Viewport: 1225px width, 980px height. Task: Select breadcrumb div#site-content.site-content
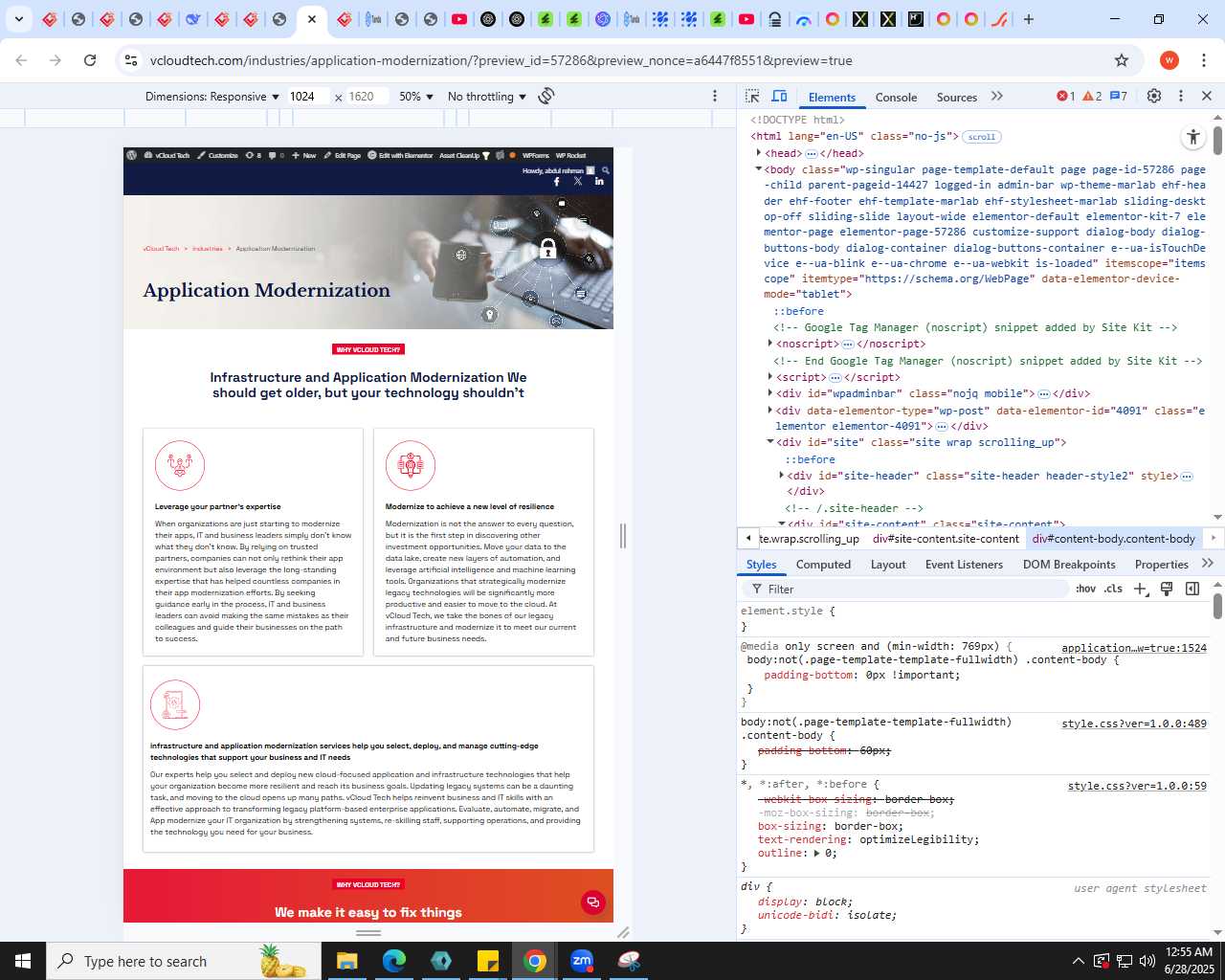946,539
